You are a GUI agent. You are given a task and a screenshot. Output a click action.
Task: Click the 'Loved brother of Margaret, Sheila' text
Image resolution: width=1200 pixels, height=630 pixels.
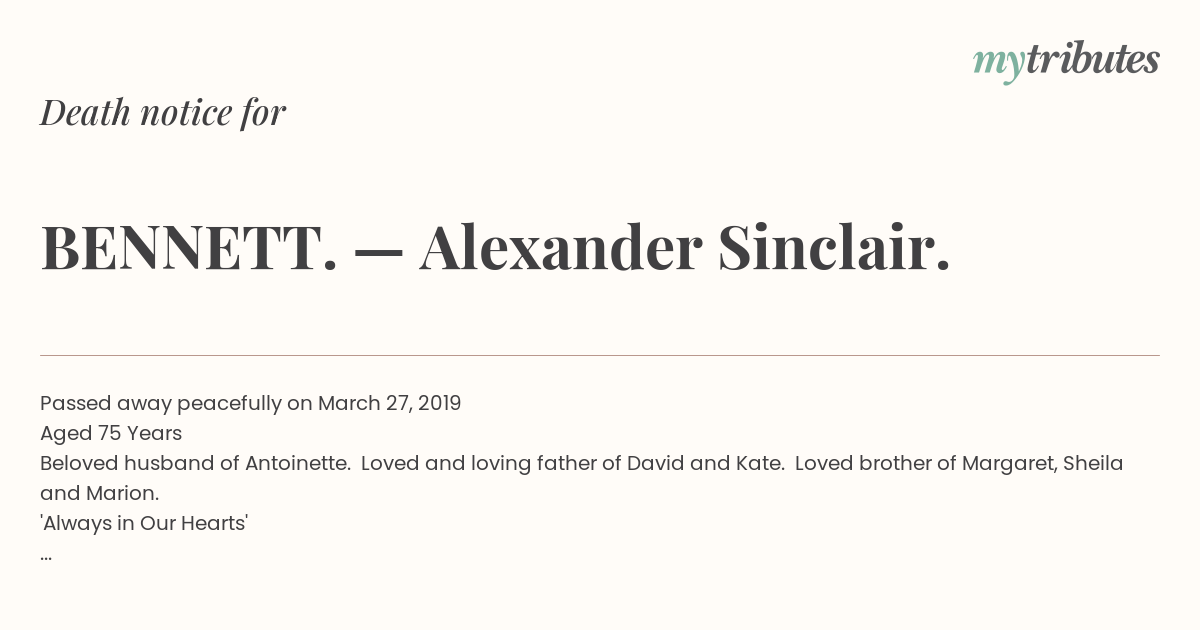(959, 464)
